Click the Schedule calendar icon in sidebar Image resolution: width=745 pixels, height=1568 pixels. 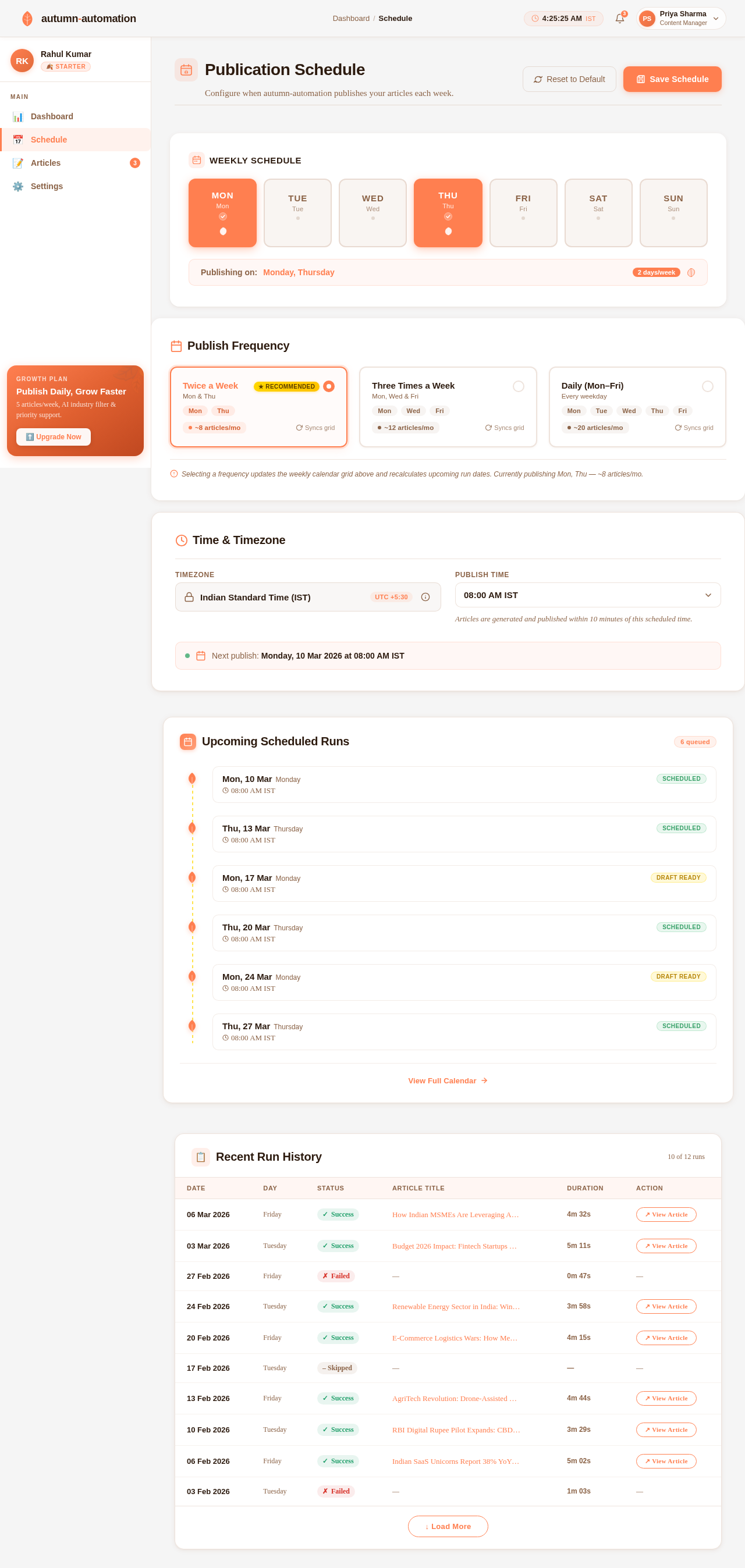pos(18,140)
